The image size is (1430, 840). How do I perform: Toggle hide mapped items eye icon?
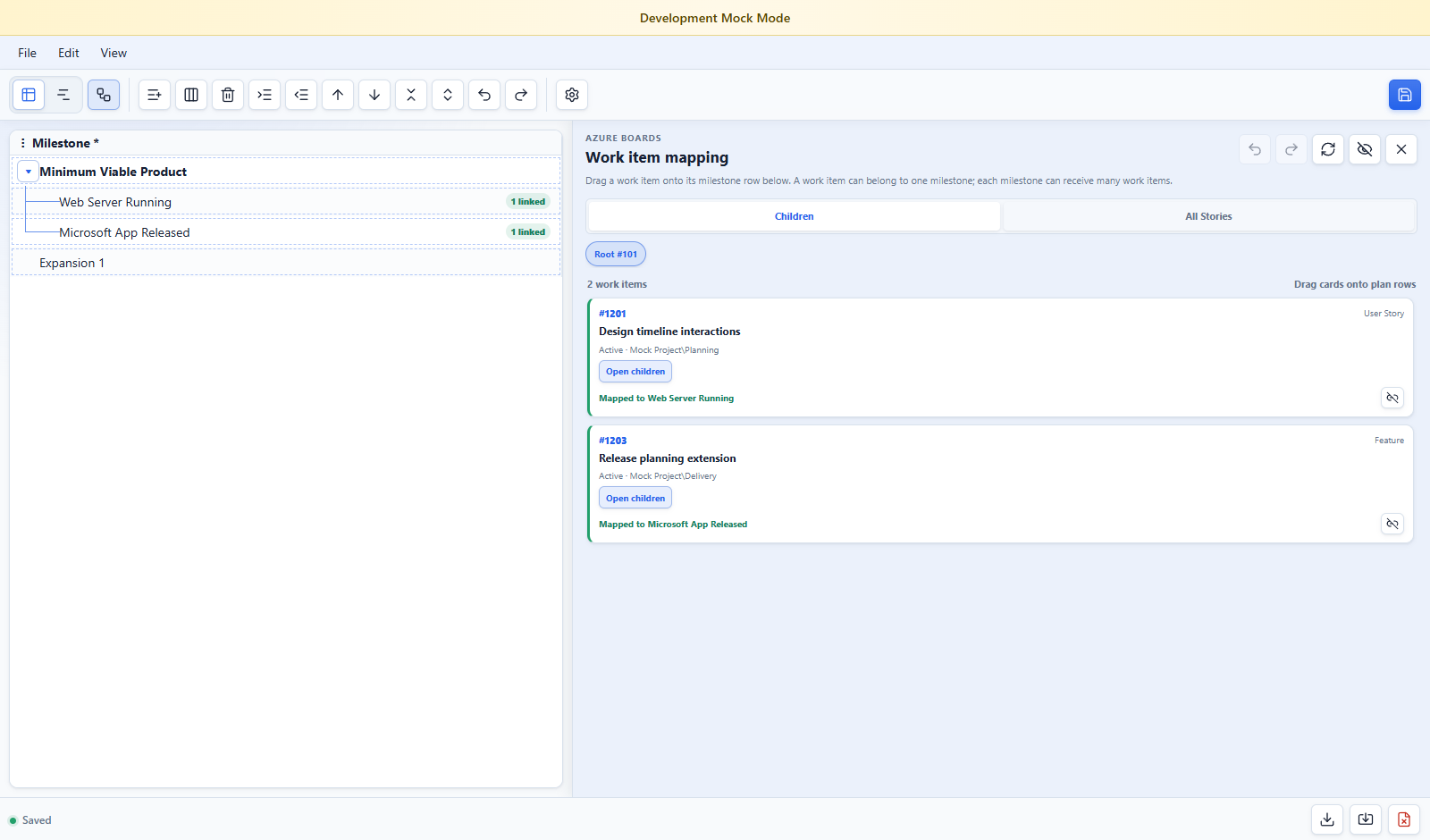tap(1365, 149)
